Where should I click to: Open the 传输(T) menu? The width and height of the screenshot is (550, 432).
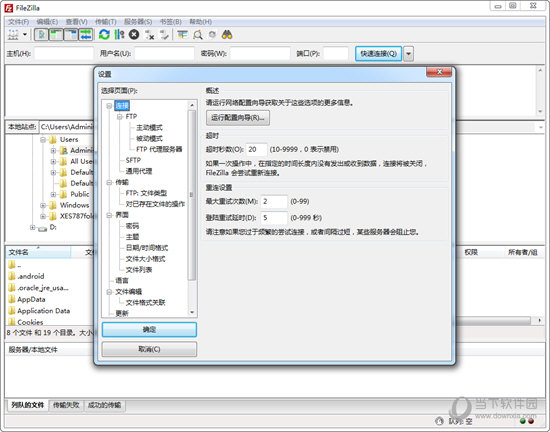(x=106, y=22)
